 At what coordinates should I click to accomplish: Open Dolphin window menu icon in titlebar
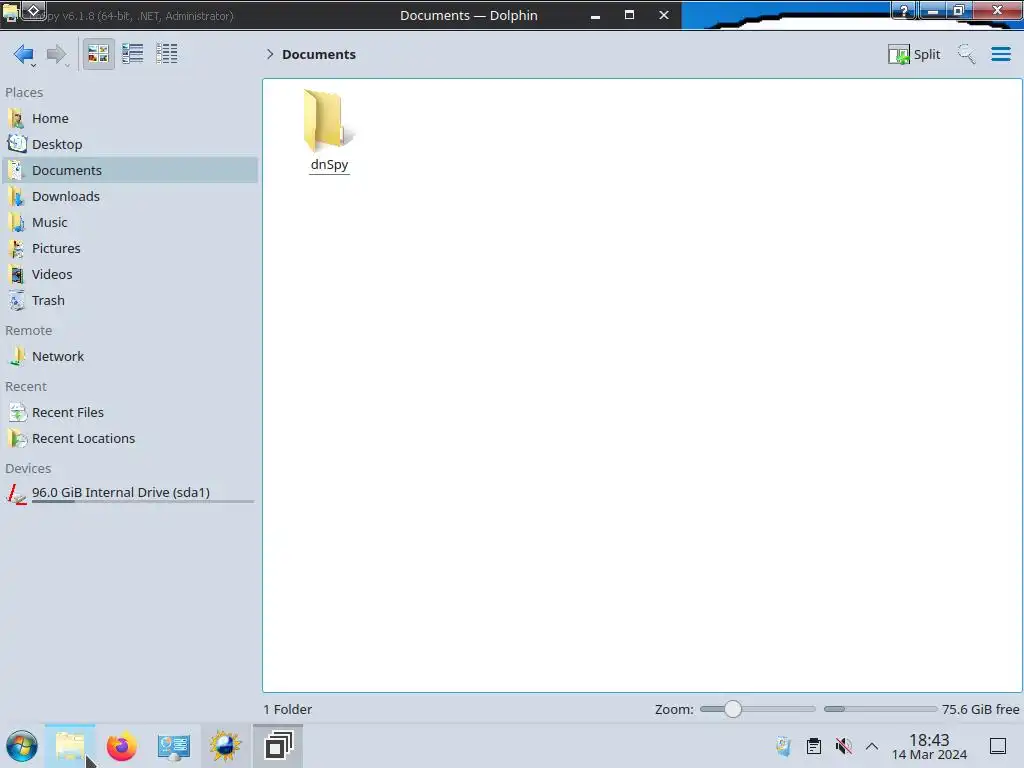pyautogui.click(x=10, y=13)
